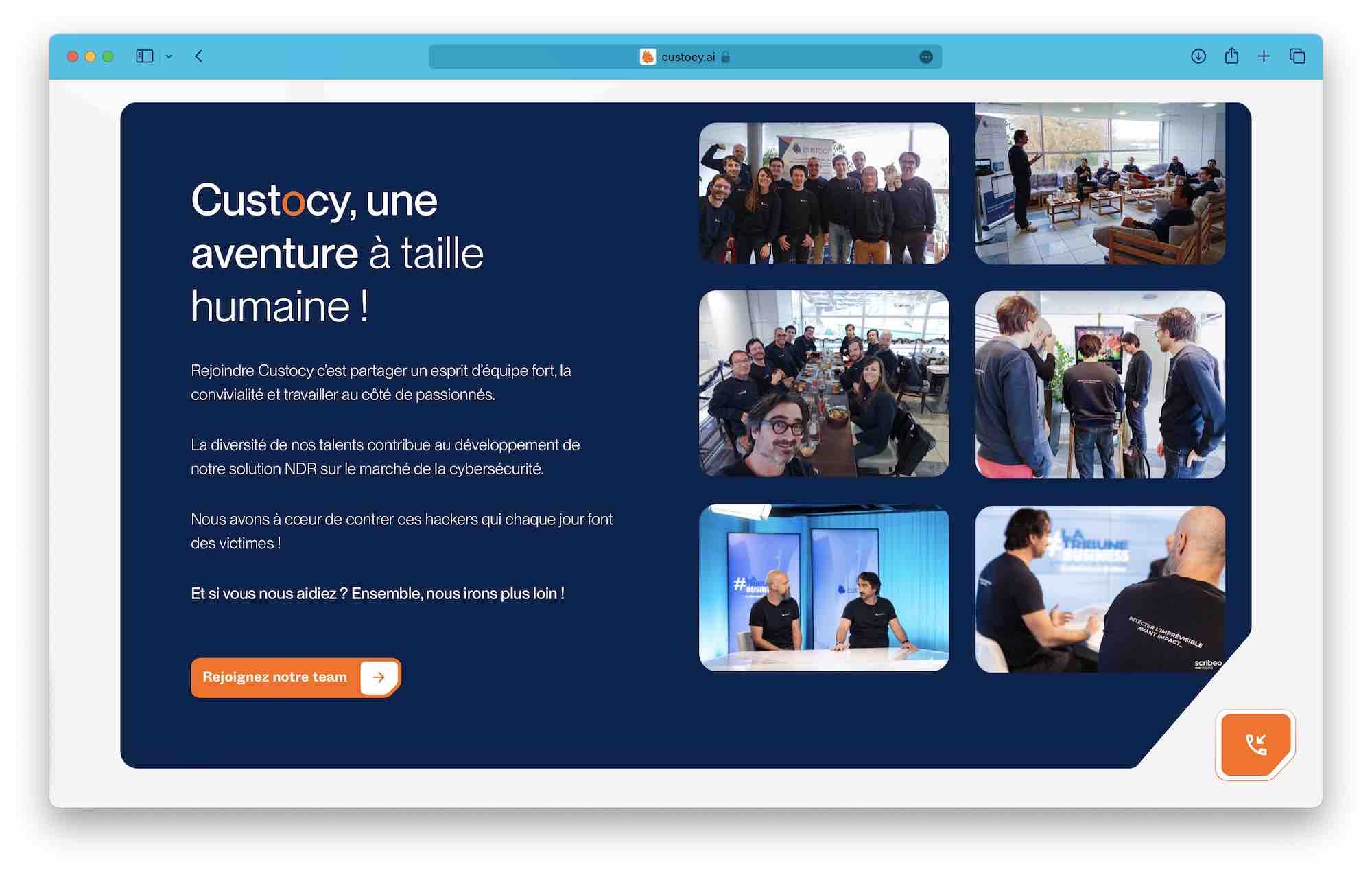Add a new tab with plus icon
Image resolution: width=1372 pixels, height=873 pixels.
pyautogui.click(x=1264, y=56)
